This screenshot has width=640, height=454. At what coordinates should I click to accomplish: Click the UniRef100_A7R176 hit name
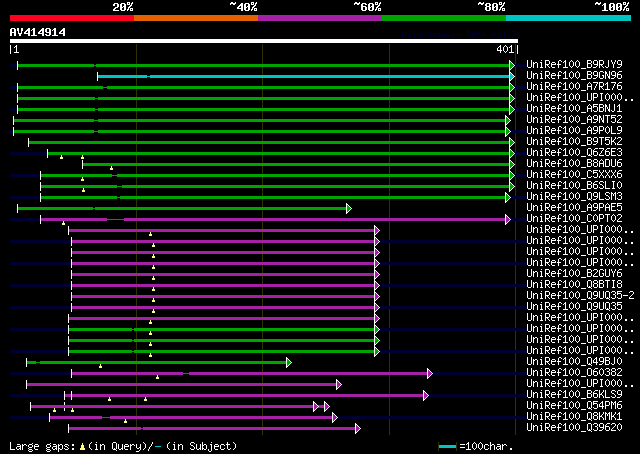pyautogui.click(x=575, y=86)
